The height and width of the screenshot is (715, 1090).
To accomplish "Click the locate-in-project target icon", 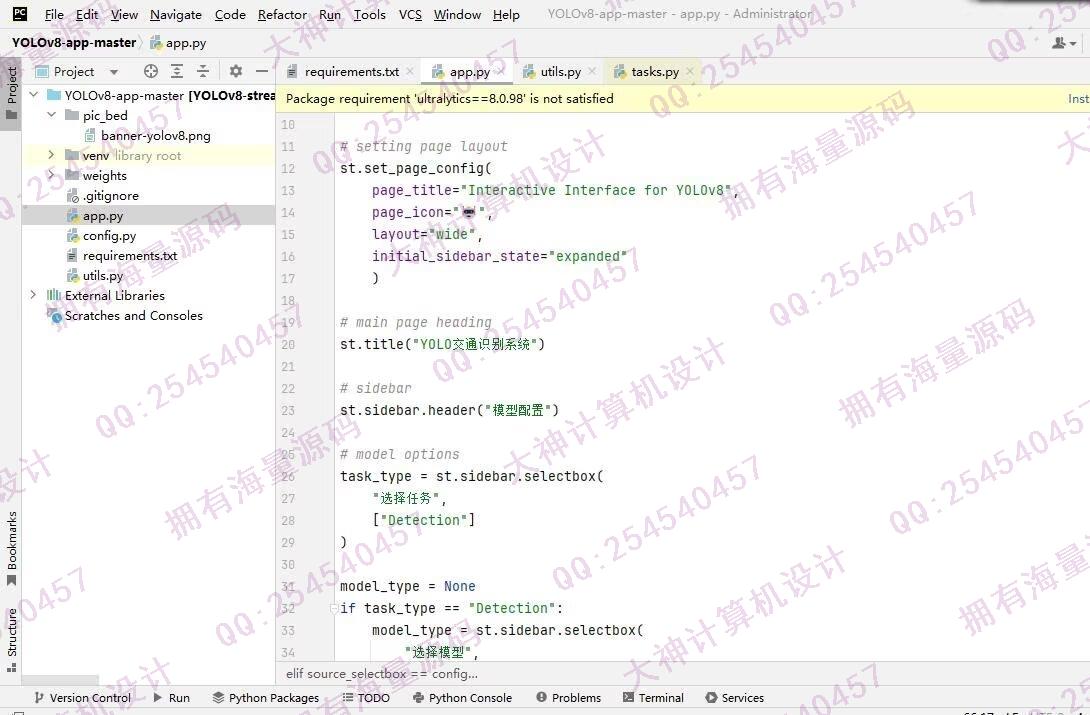I will [x=151, y=71].
